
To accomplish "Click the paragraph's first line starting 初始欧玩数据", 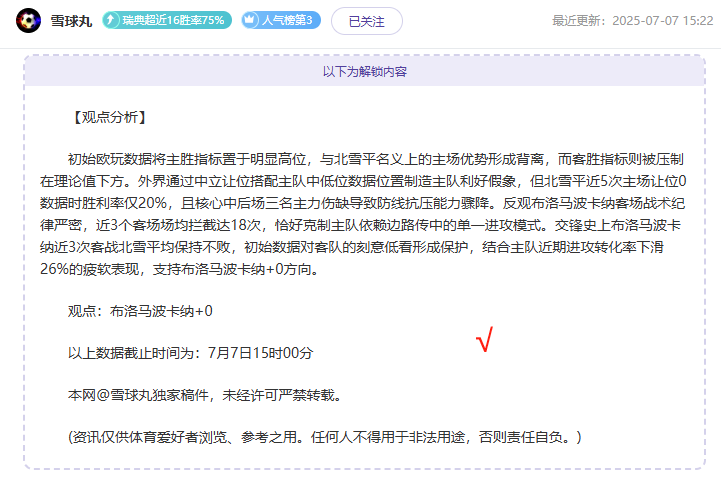I will (x=376, y=159).
